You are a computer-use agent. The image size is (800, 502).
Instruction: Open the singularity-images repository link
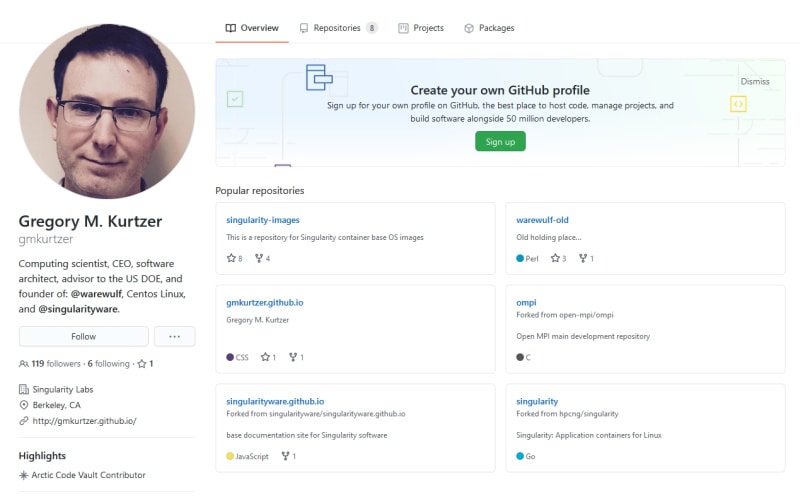(263, 220)
